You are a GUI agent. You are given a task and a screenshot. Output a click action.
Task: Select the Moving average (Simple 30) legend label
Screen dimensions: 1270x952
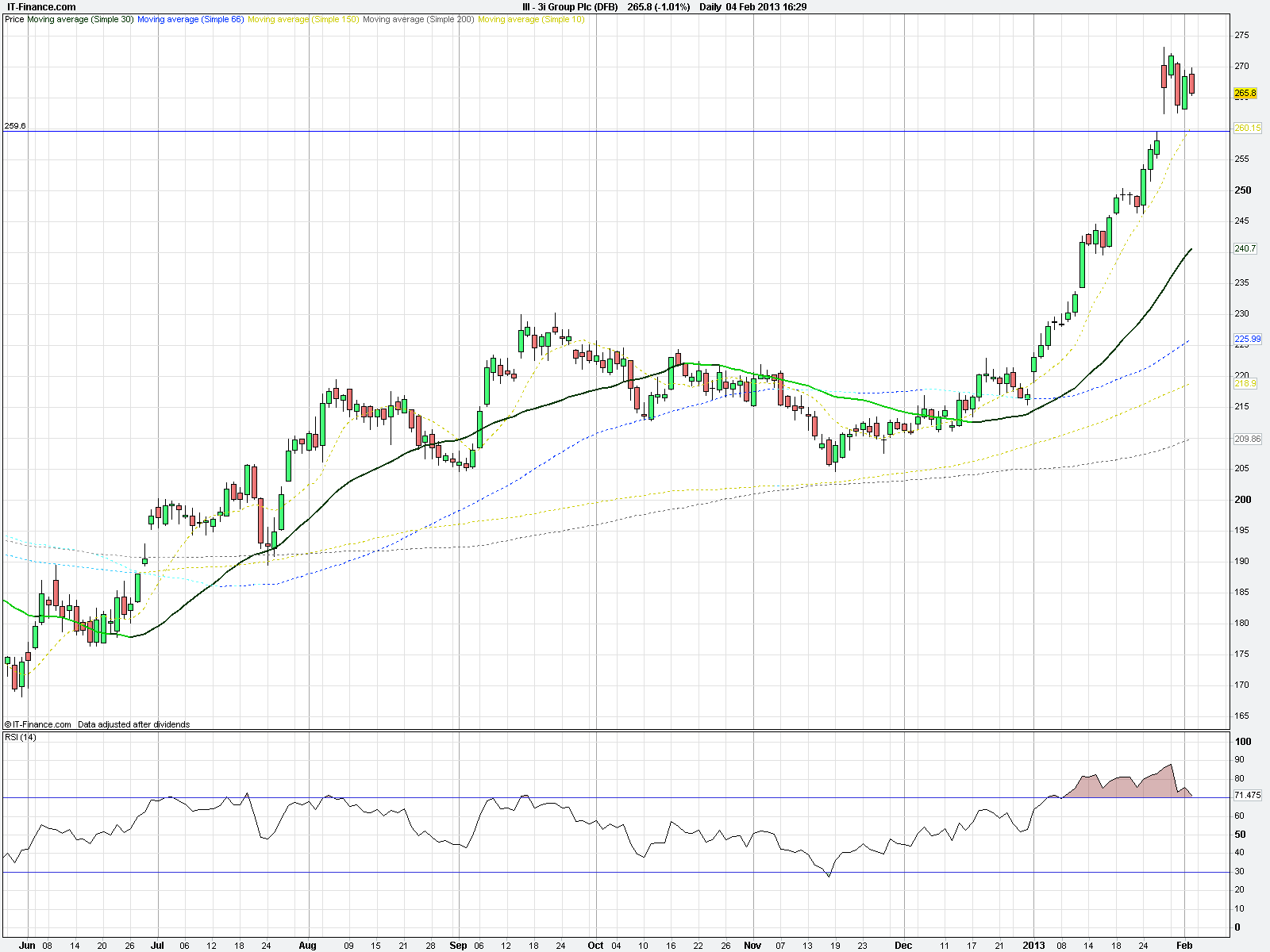(x=80, y=19)
